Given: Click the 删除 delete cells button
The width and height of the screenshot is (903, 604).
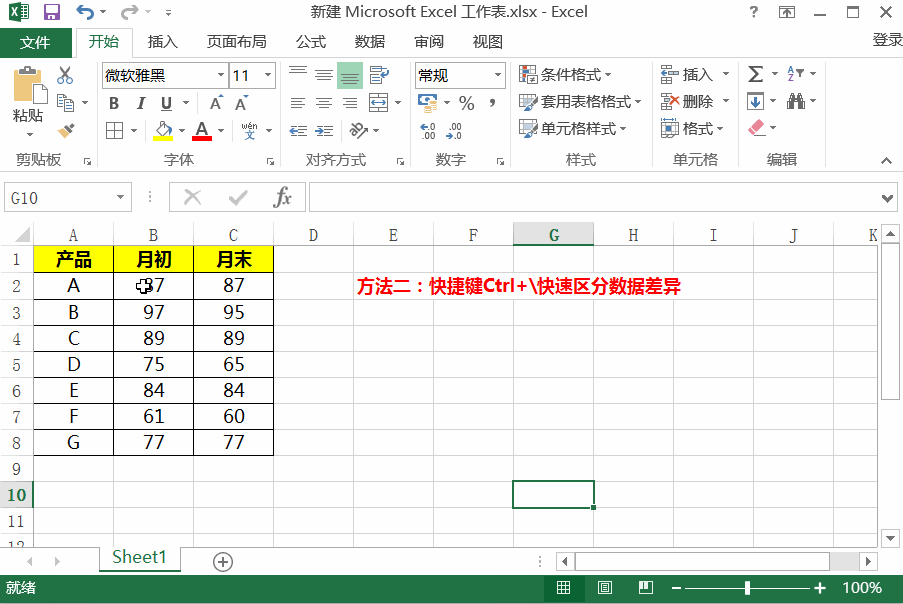Looking at the screenshot, I should pyautogui.click(x=688, y=101).
